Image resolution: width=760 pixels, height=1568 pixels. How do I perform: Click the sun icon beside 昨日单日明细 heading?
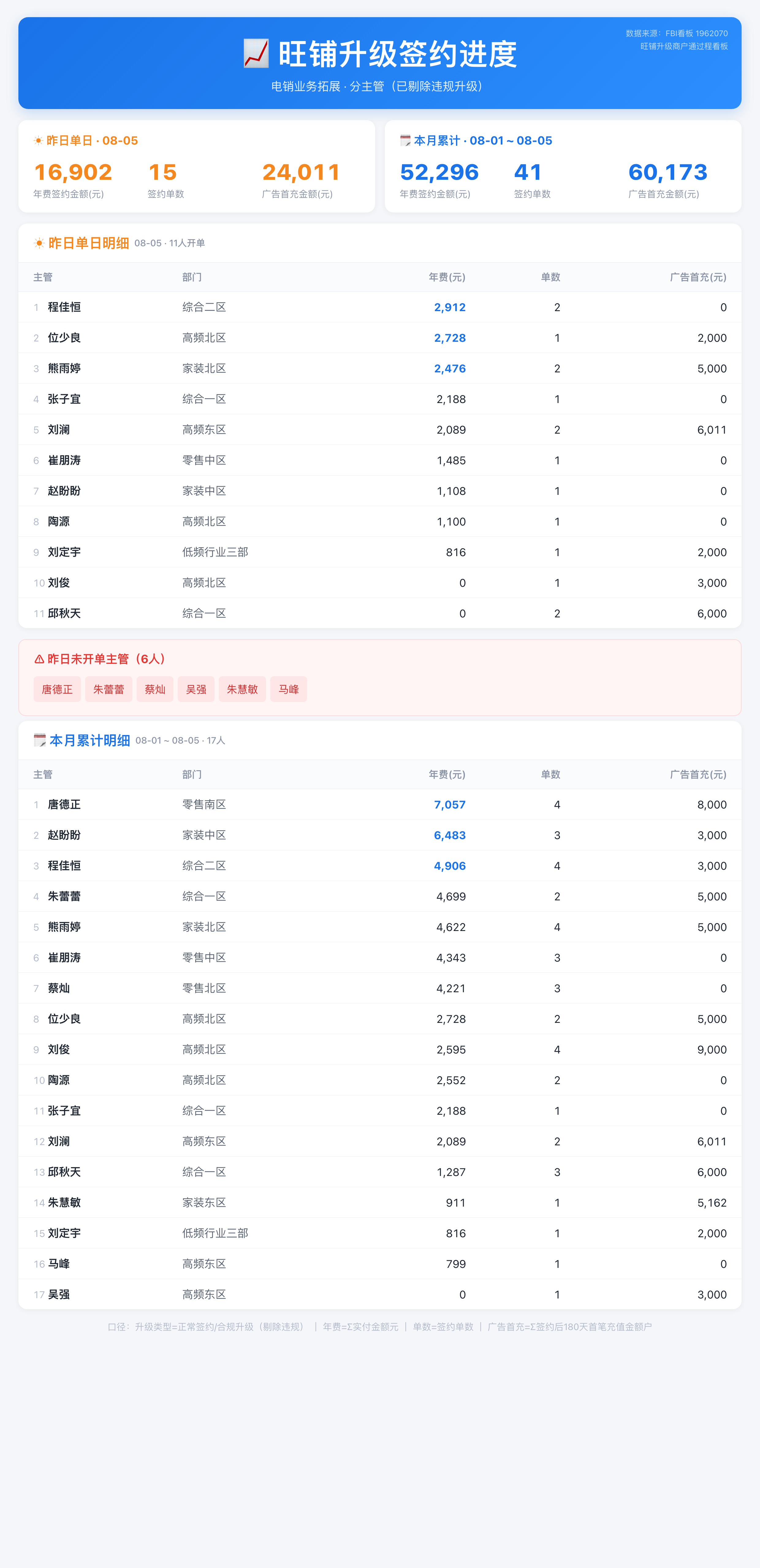40,243
